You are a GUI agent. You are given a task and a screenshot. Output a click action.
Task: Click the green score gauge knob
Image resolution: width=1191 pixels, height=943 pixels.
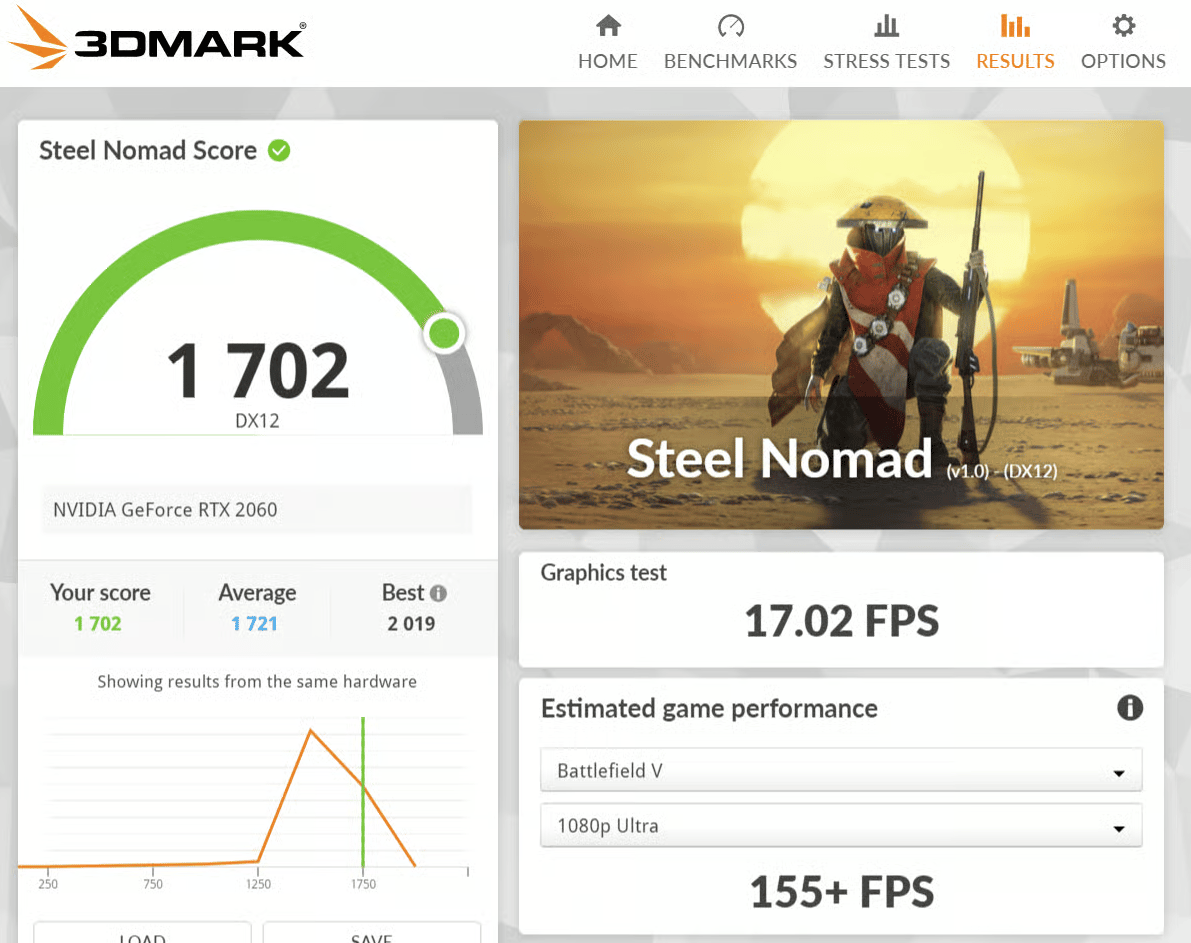tap(444, 333)
